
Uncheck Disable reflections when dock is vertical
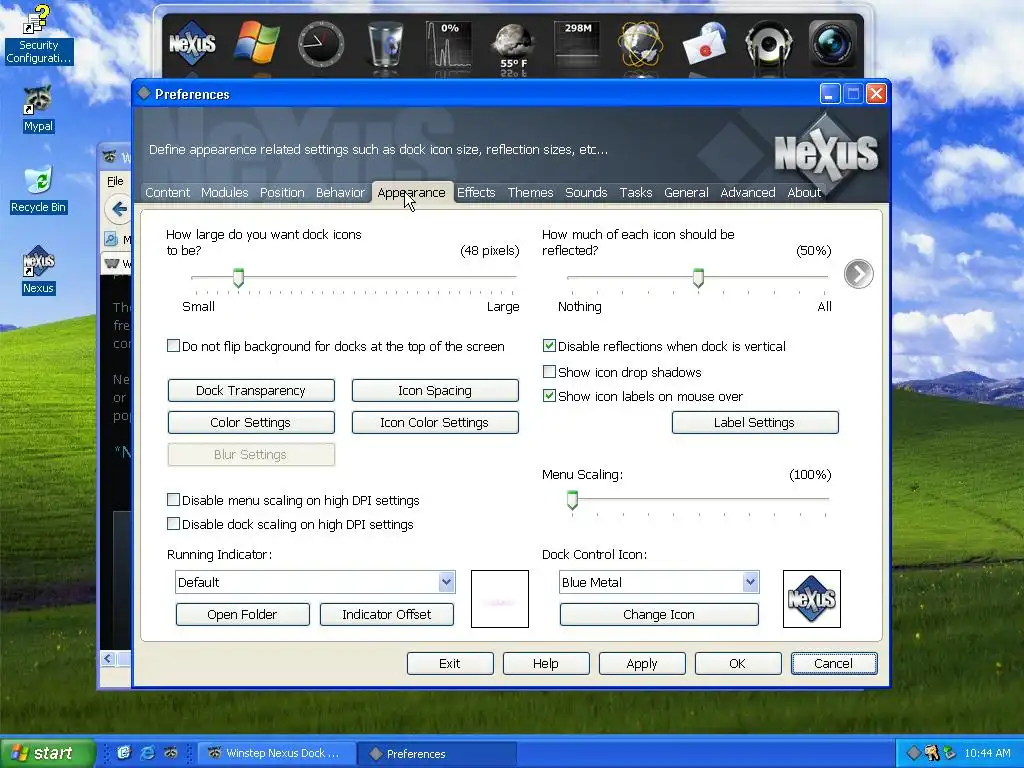pos(549,346)
